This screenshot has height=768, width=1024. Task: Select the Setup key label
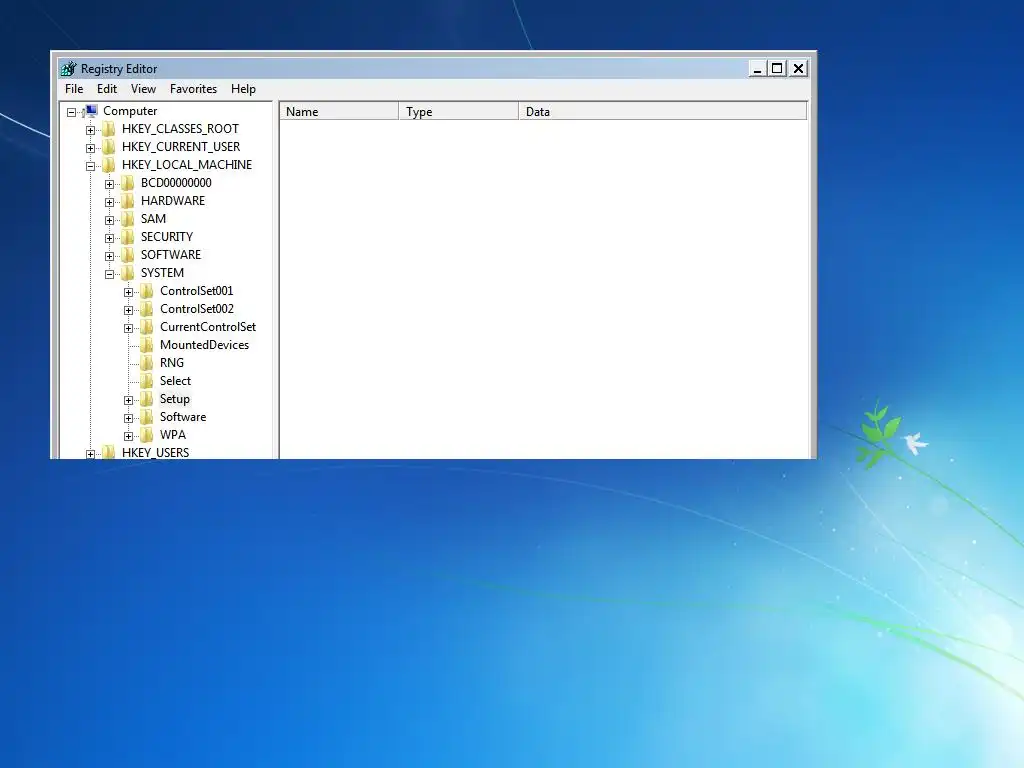click(x=175, y=399)
